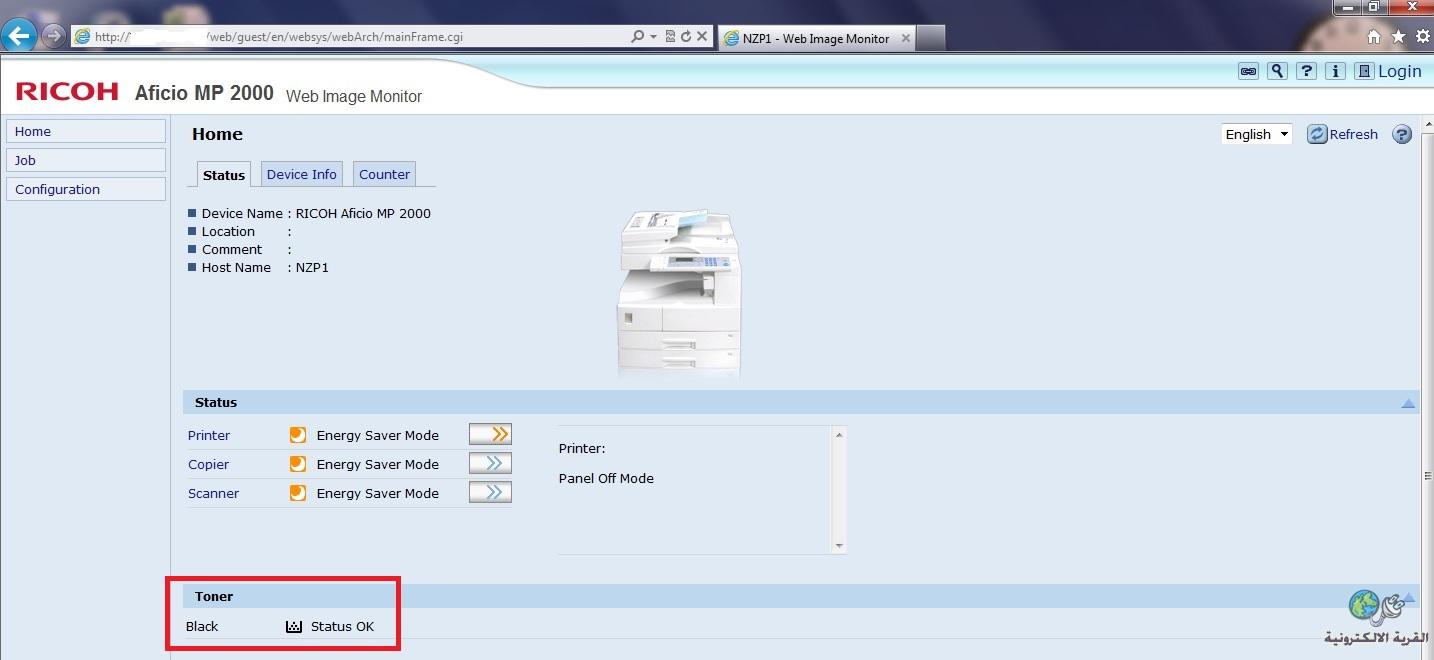
Task: Click Copier details double-arrow button
Action: [x=490, y=463]
